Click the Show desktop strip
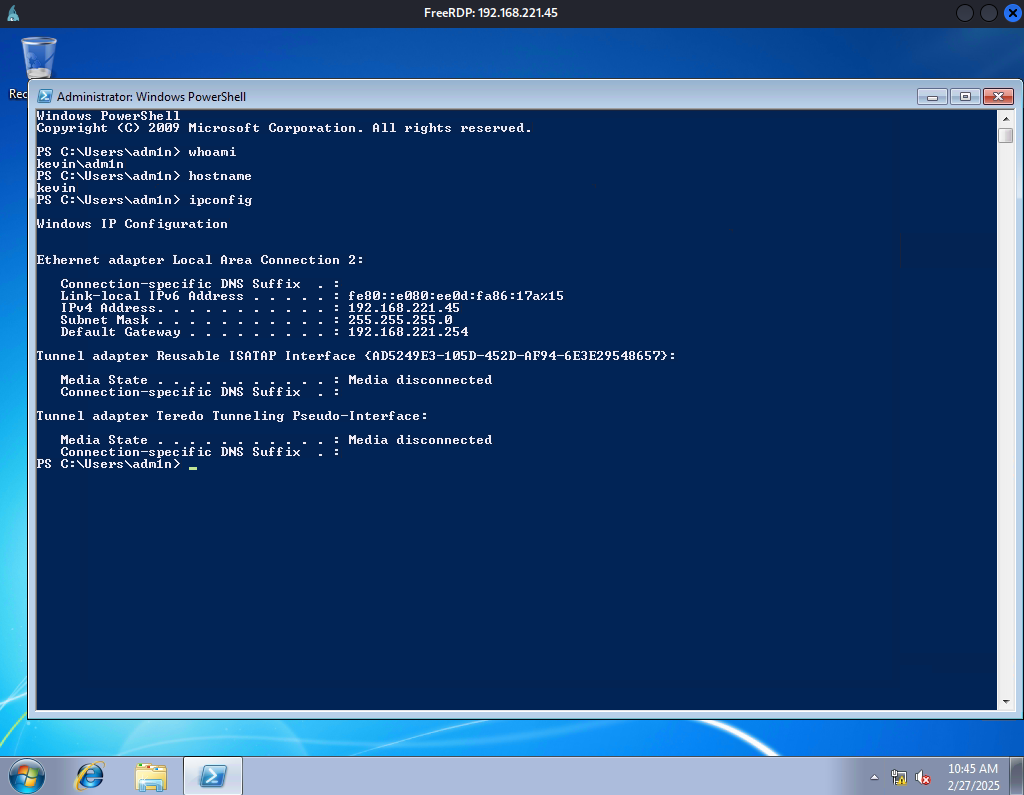The height and width of the screenshot is (795, 1024). 1017,776
